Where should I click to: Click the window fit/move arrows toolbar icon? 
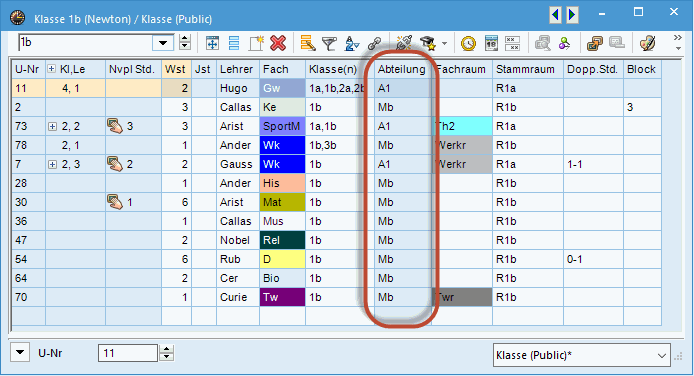(212, 43)
